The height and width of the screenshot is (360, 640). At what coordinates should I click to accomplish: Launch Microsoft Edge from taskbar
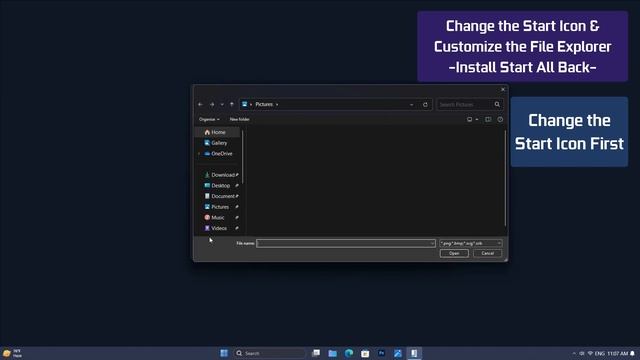point(349,353)
